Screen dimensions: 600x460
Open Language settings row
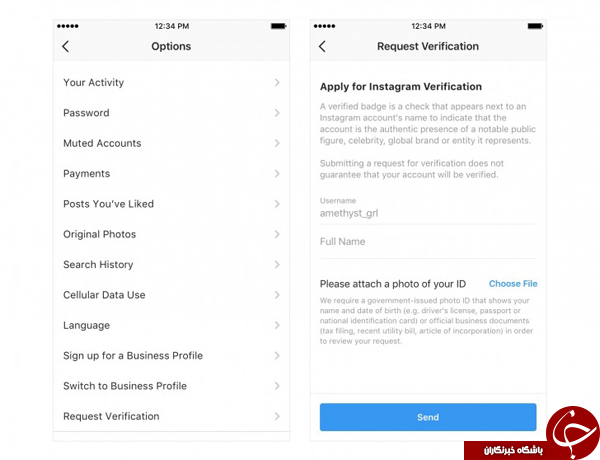(x=171, y=325)
